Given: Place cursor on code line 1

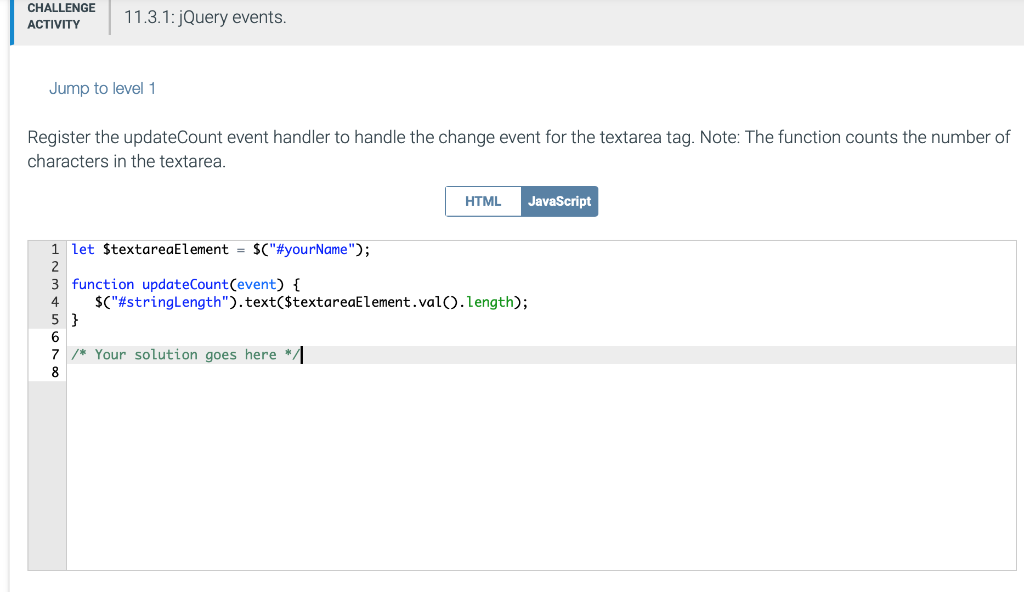Looking at the screenshot, I should coord(541,250).
